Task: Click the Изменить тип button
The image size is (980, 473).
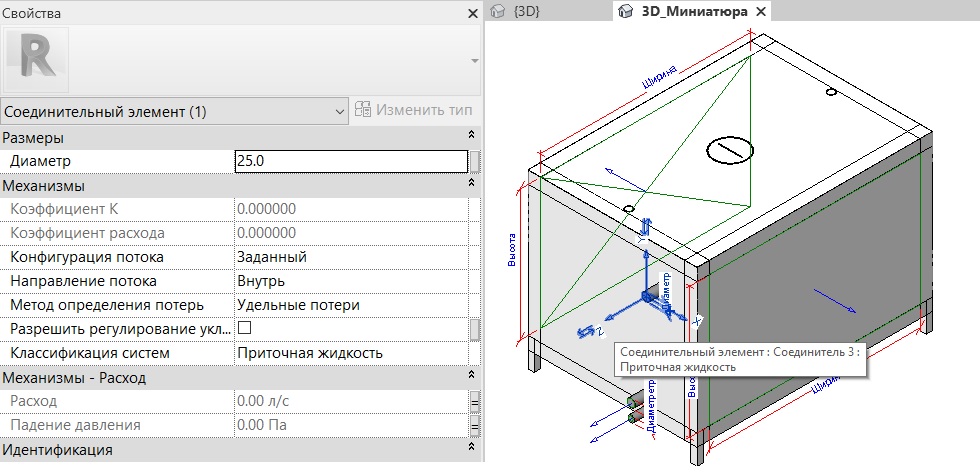Action: [412, 111]
